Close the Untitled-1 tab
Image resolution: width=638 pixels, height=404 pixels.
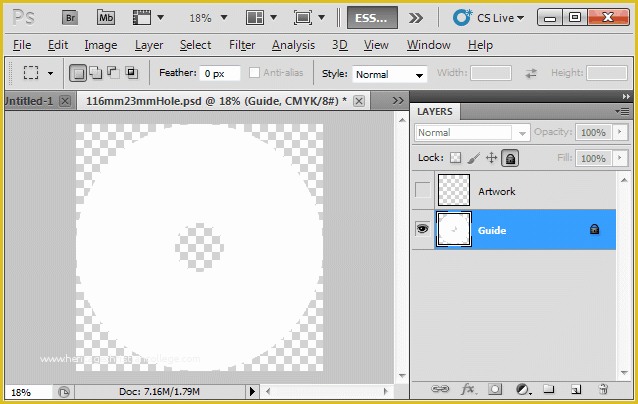[65, 101]
